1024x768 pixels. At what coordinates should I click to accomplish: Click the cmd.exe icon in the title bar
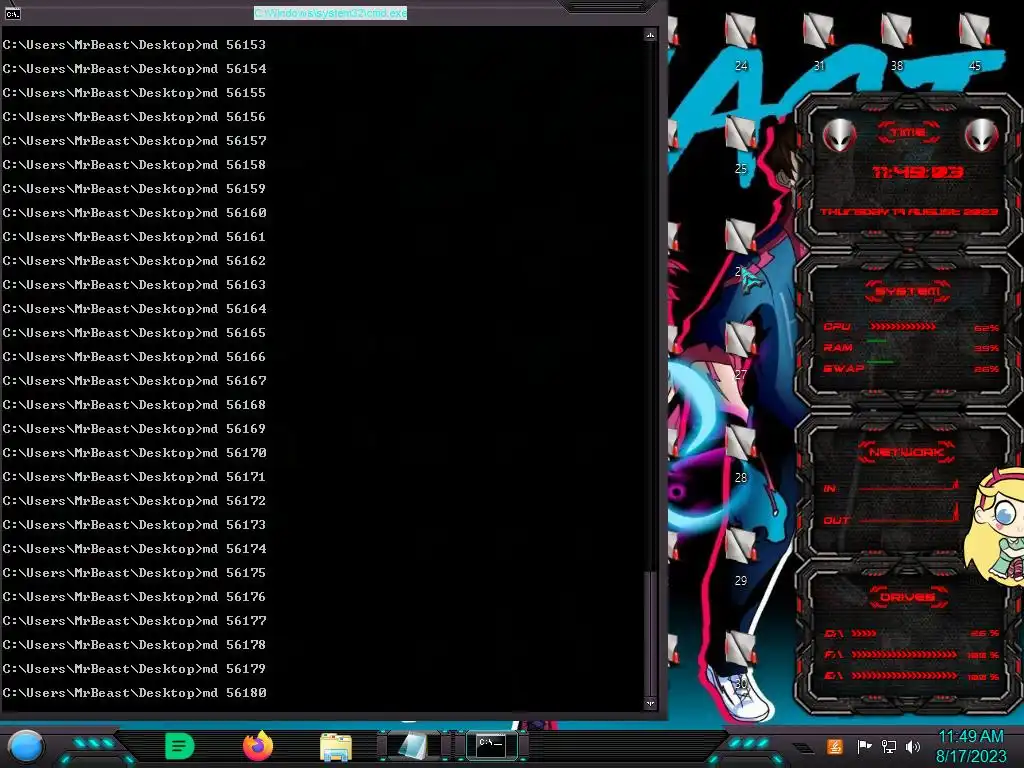coord(12,13)
